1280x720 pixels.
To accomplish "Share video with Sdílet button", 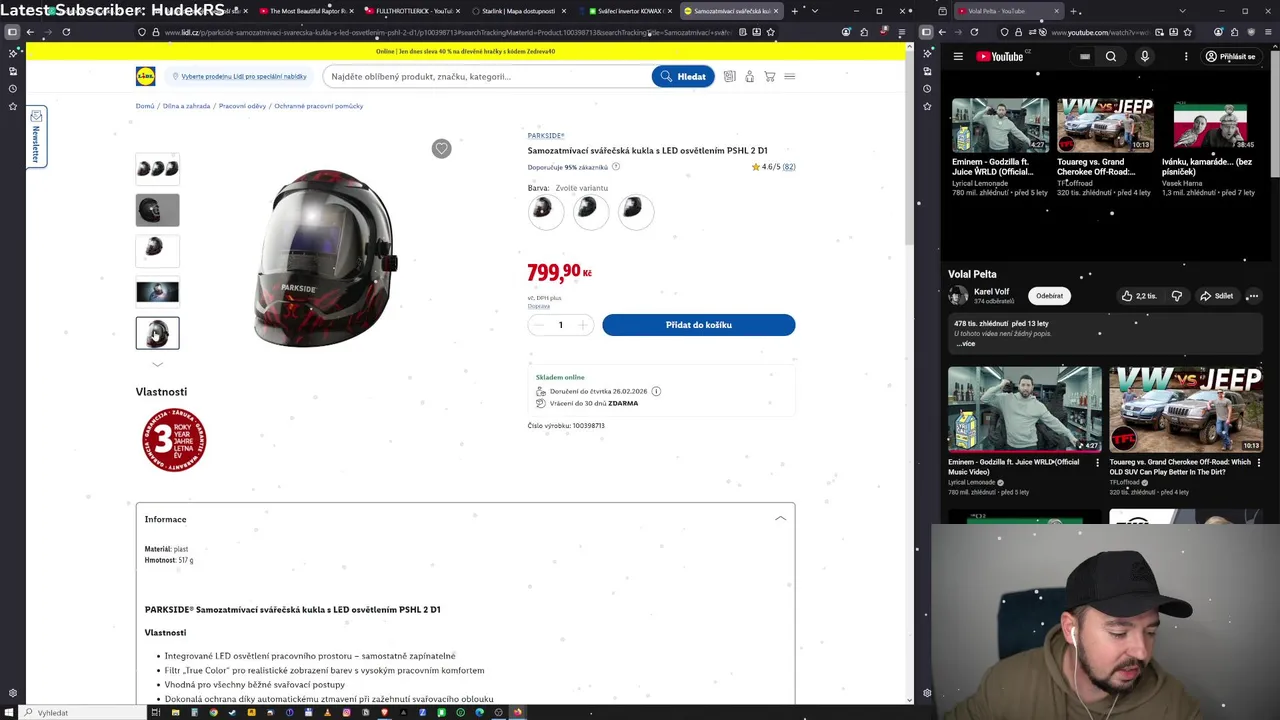I will [1216, 296].
